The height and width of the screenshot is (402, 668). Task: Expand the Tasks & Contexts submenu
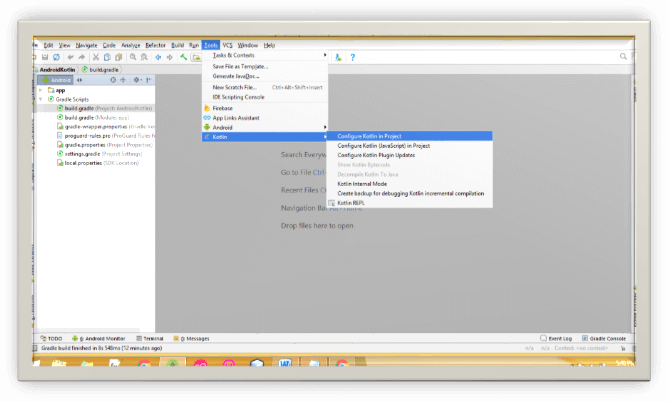point(265,55)
